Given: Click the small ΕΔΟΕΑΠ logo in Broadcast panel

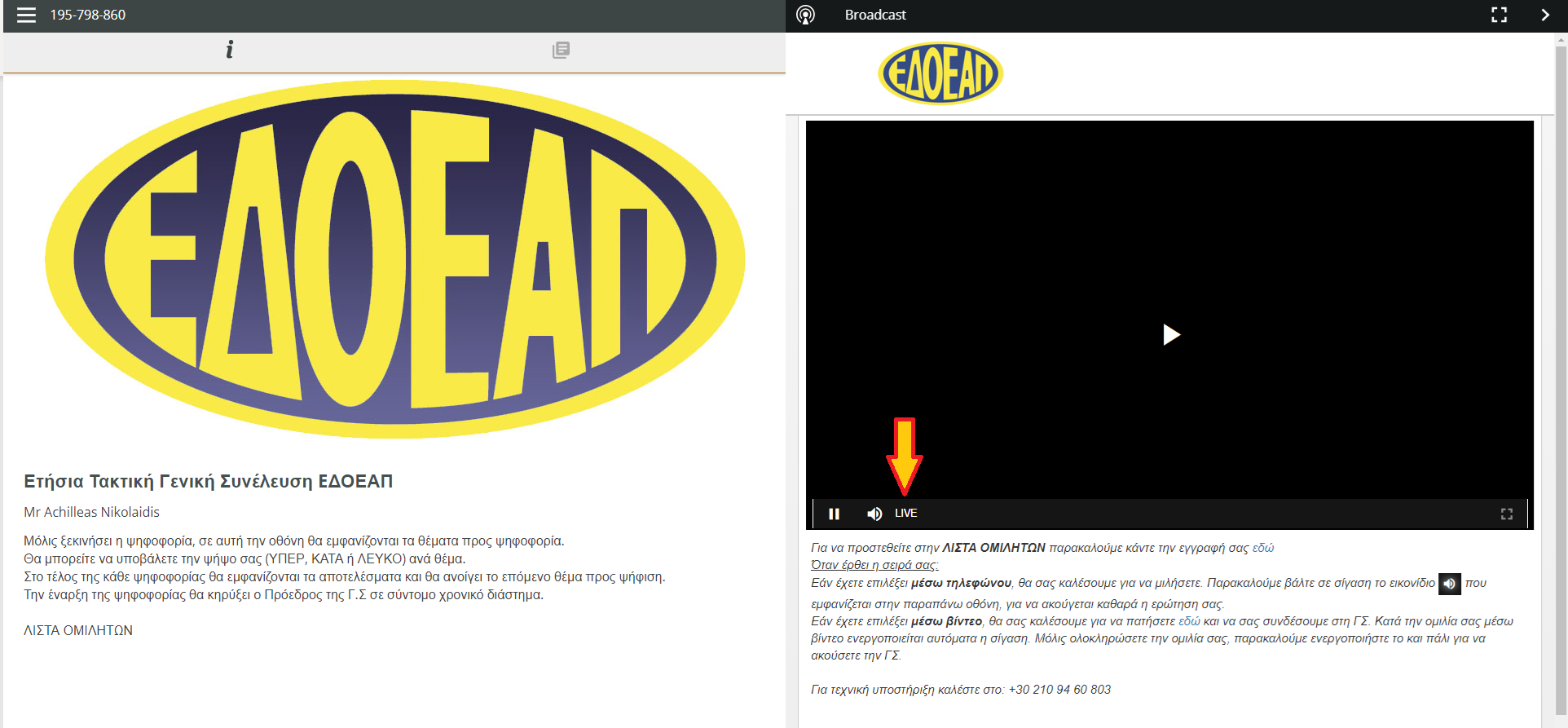Looking at the screenshot, I should 940,73.
